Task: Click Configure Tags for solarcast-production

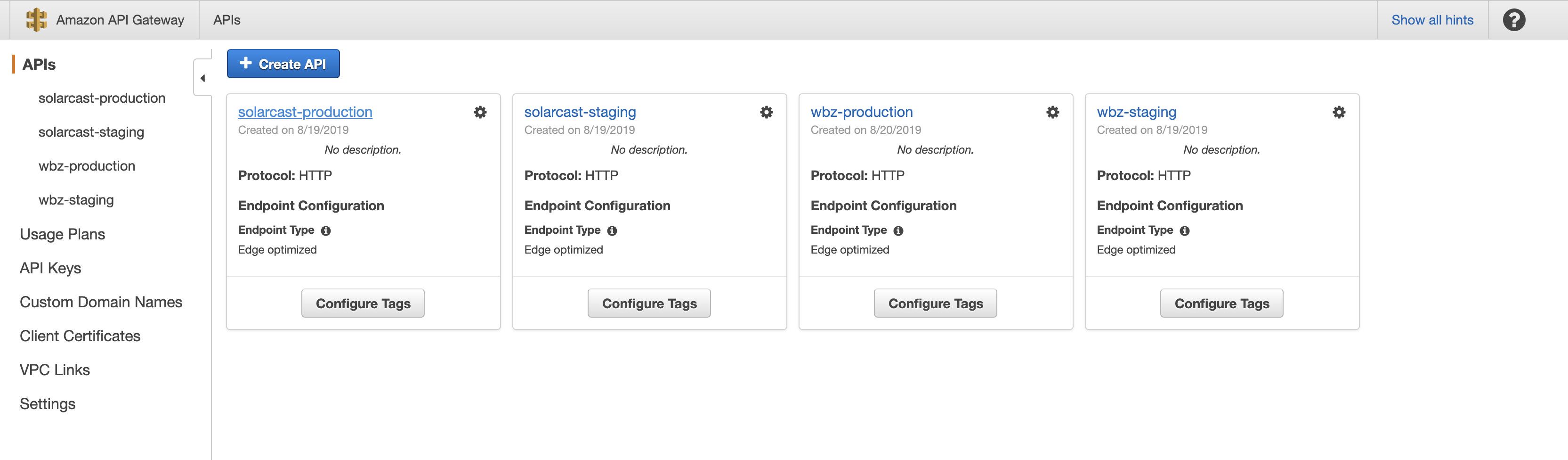Action: [363, 304]
